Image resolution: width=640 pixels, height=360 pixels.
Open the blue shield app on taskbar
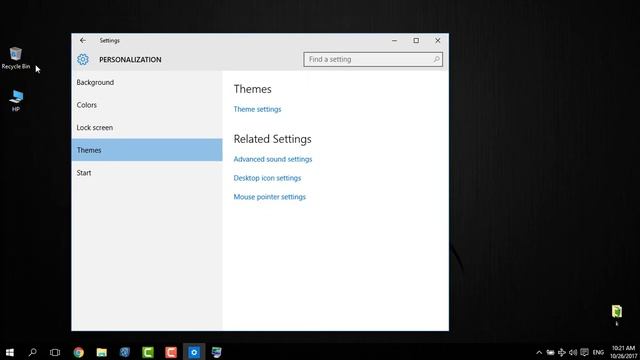pos(125,352)
